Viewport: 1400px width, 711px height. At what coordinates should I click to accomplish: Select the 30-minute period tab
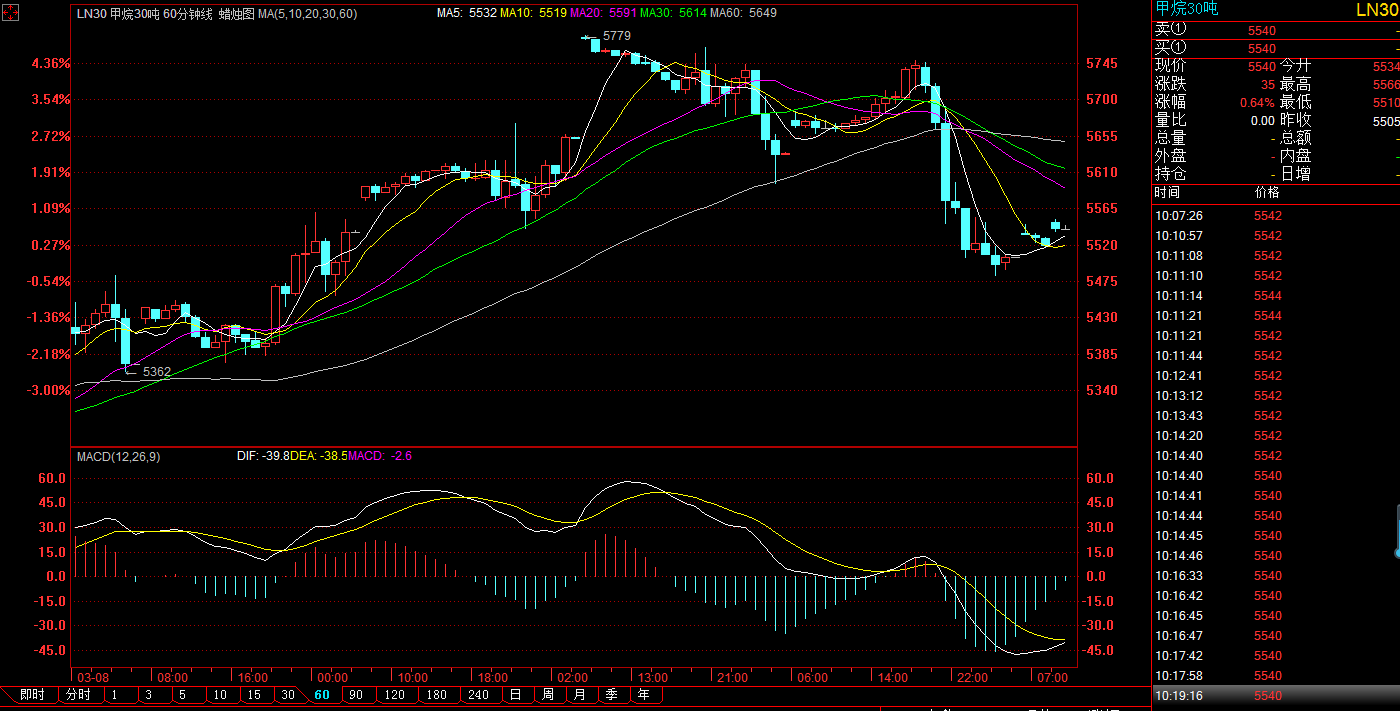(287, 694)
